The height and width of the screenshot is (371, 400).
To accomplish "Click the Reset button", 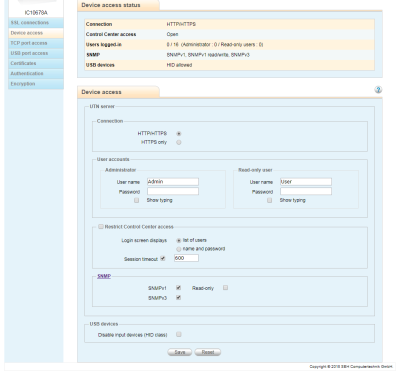I will [x=208, y=352].
